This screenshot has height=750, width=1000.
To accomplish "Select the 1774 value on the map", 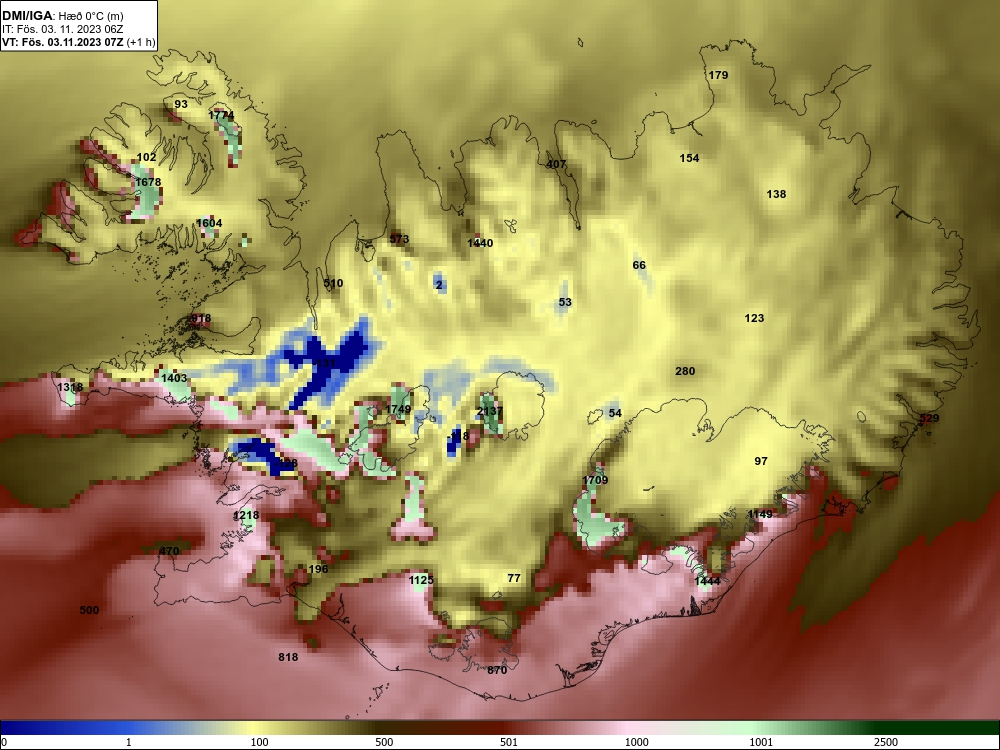I will (221, 115).
